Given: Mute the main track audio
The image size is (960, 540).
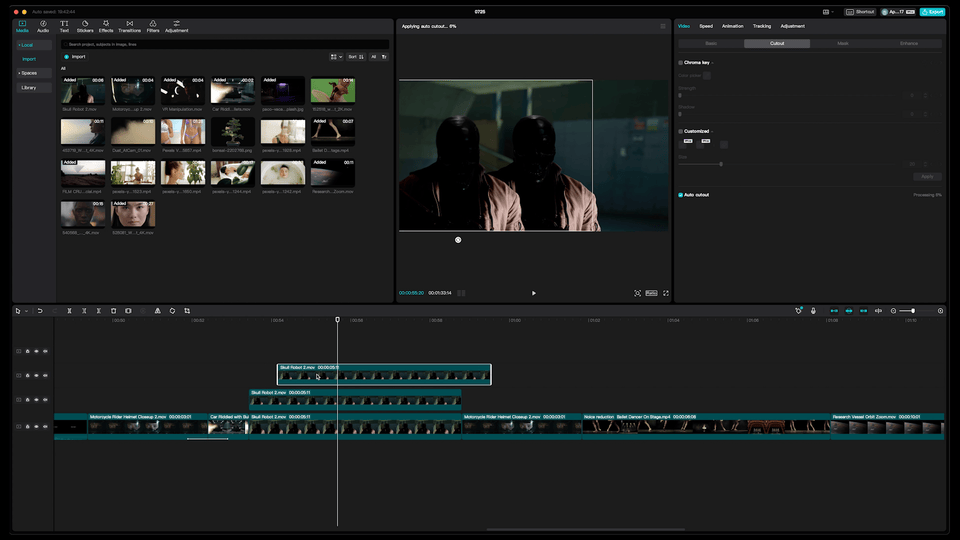Looking at the screenshot, I should pyautogui.click(x=45, y=427).
